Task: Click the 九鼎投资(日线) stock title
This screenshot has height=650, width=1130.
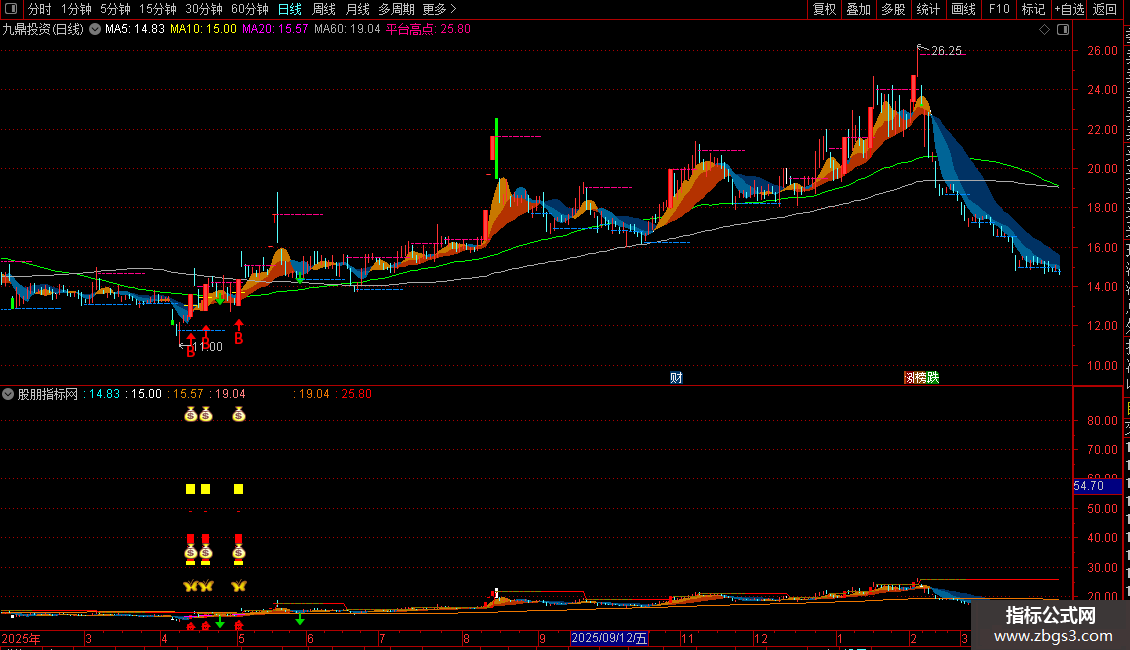Action: point(43,29)
